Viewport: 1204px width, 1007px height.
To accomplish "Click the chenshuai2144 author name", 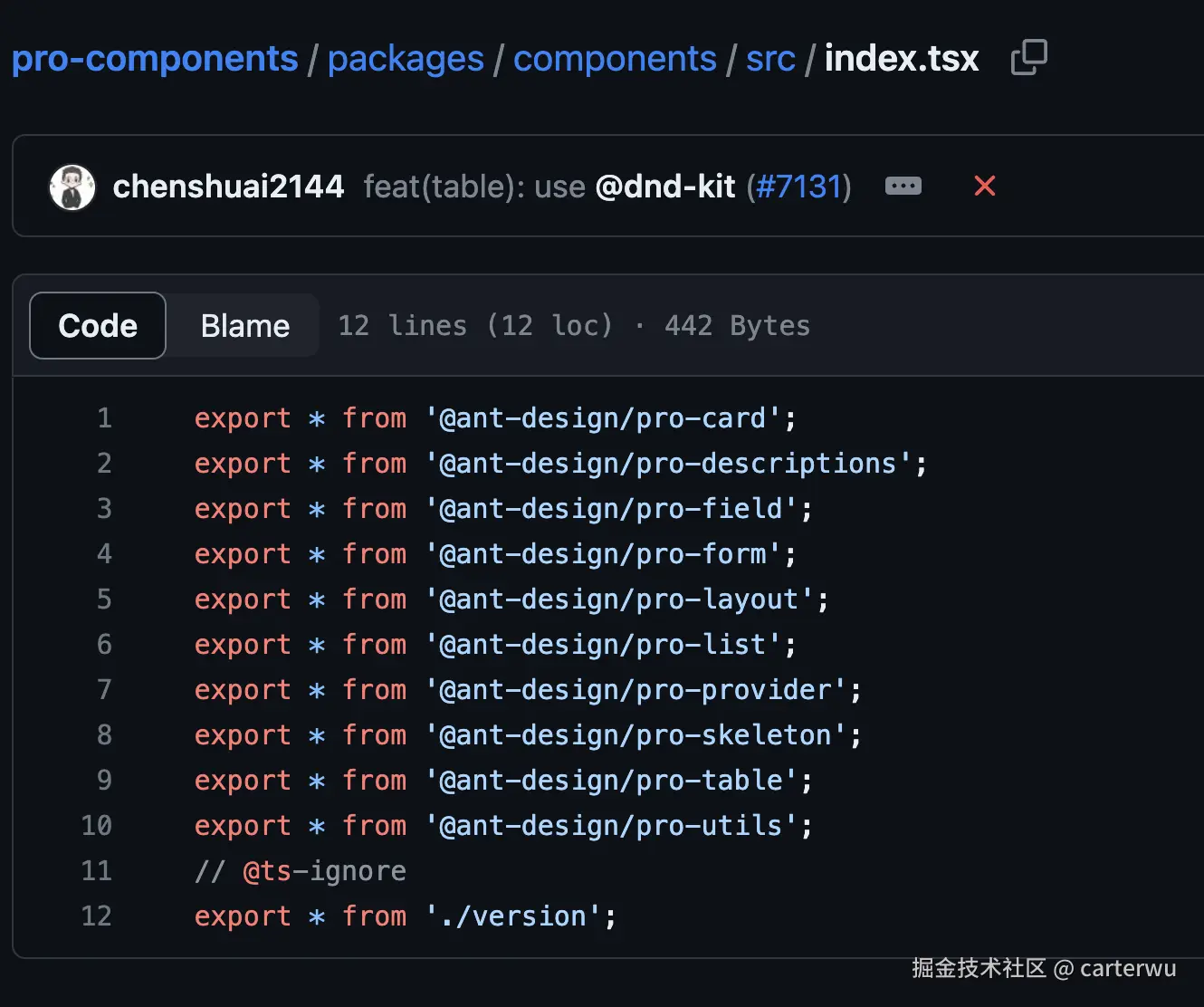I will coord(228,187).
